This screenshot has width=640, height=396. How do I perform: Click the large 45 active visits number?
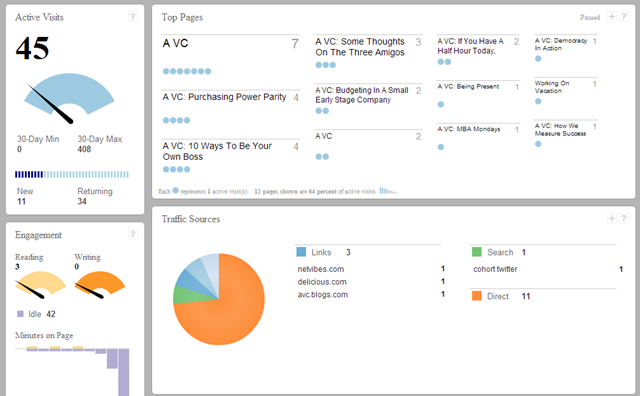click(x=32, y=48)
